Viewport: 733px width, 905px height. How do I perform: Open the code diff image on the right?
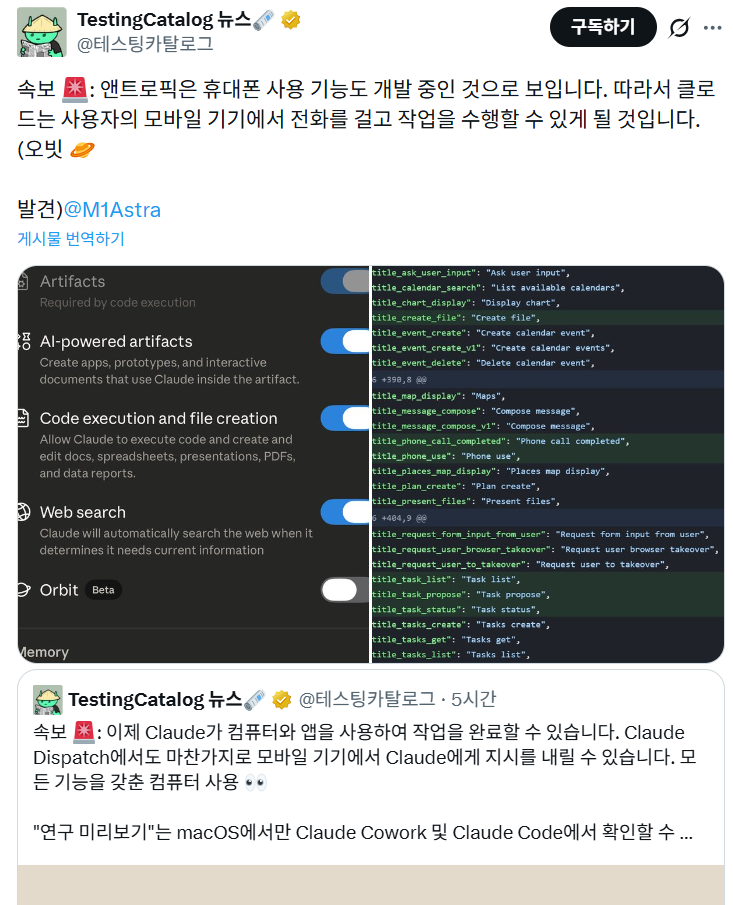tap(548, 464)
